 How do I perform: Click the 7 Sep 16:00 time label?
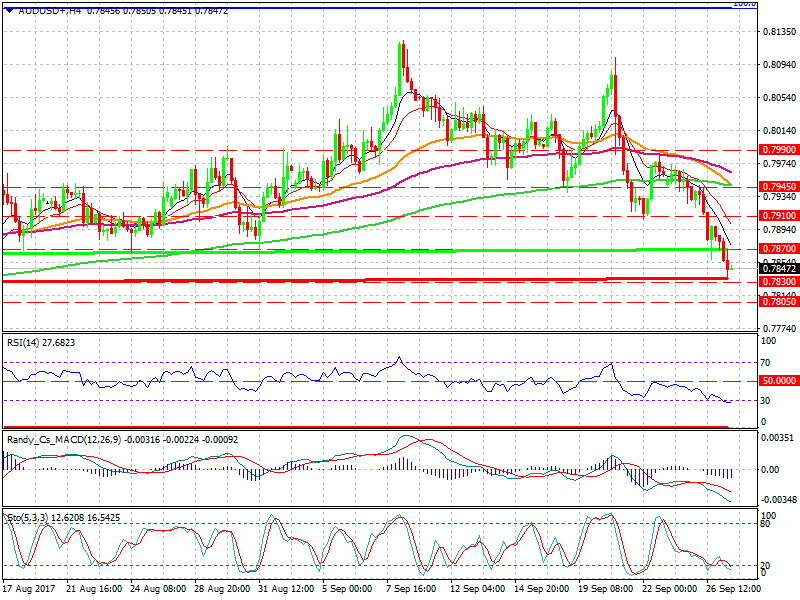411,590
